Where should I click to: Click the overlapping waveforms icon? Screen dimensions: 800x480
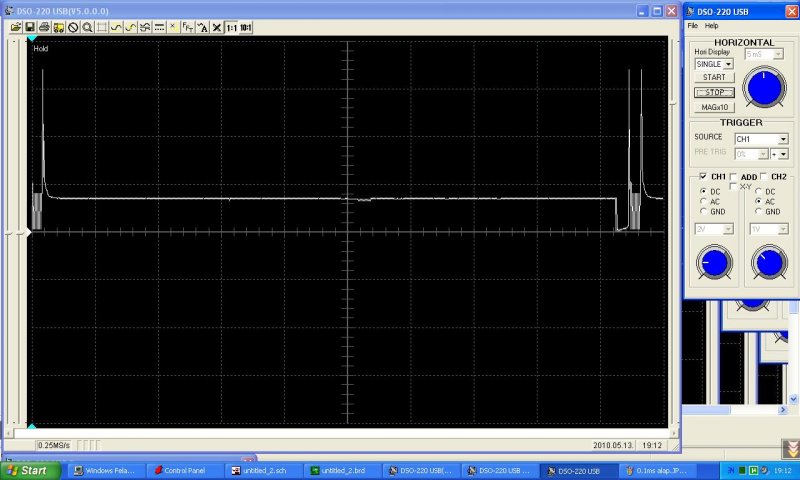(x=145, y=28)
